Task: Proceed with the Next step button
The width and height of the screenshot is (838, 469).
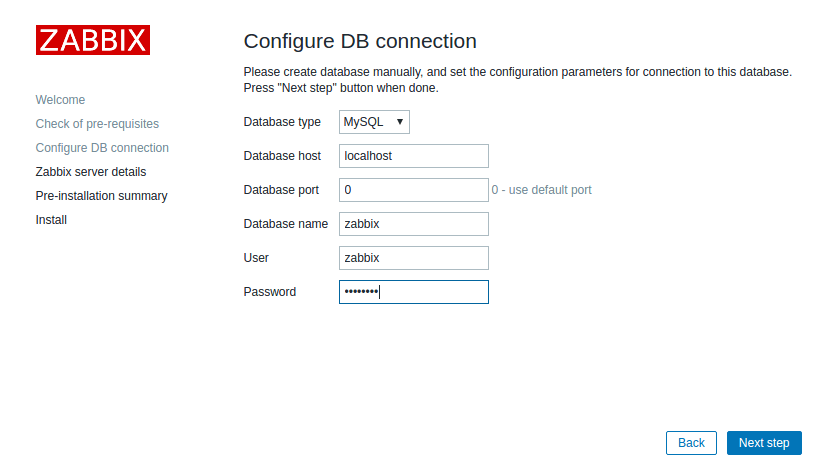Action: pos(764,443)
